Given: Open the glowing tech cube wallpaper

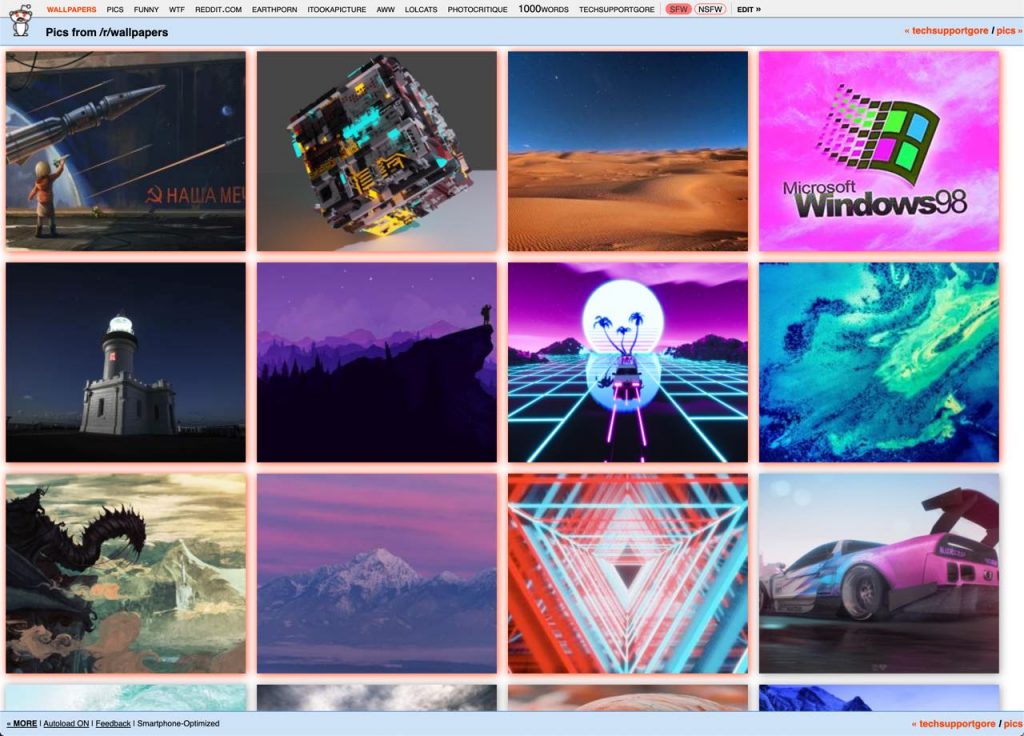Looking at the screenshot, I should [x=377, y=151].
